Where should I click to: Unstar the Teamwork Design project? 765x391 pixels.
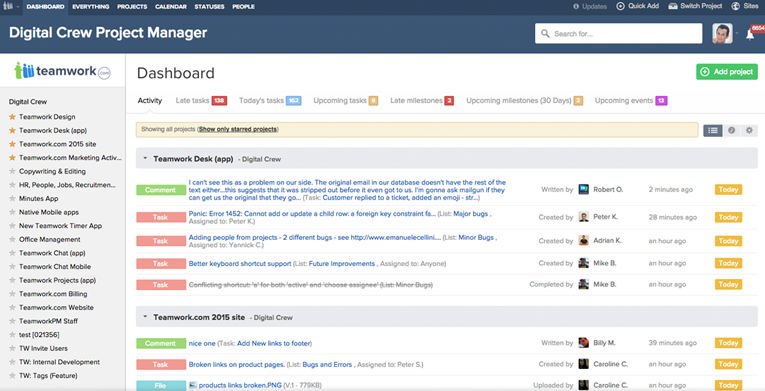point(12,117)
